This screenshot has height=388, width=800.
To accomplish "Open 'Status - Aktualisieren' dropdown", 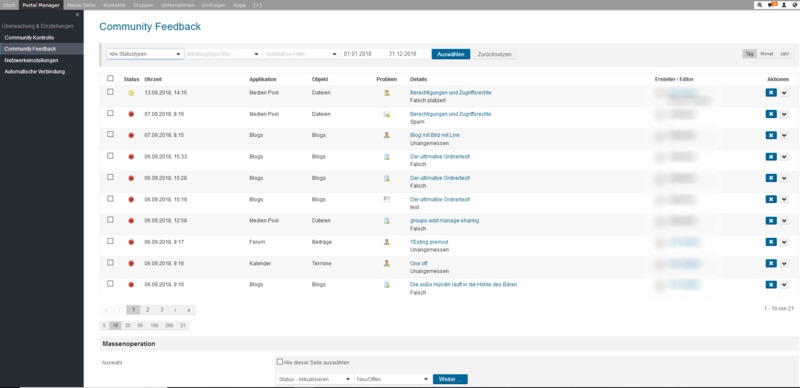I will (315, 379).
